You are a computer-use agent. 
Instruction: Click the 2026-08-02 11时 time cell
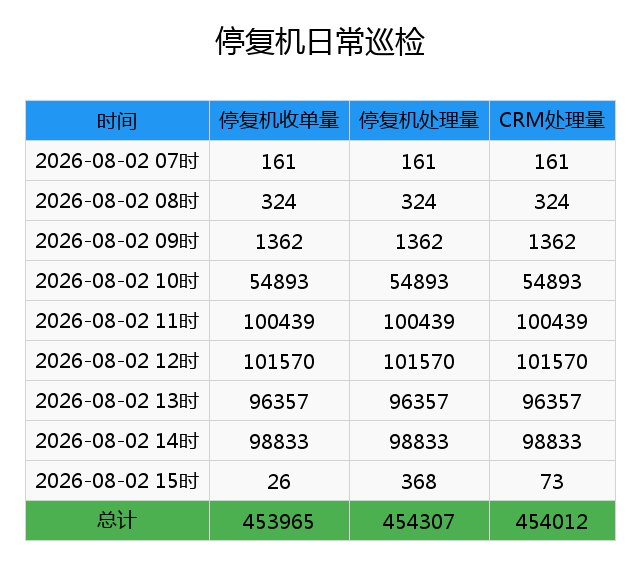(117, 321)
